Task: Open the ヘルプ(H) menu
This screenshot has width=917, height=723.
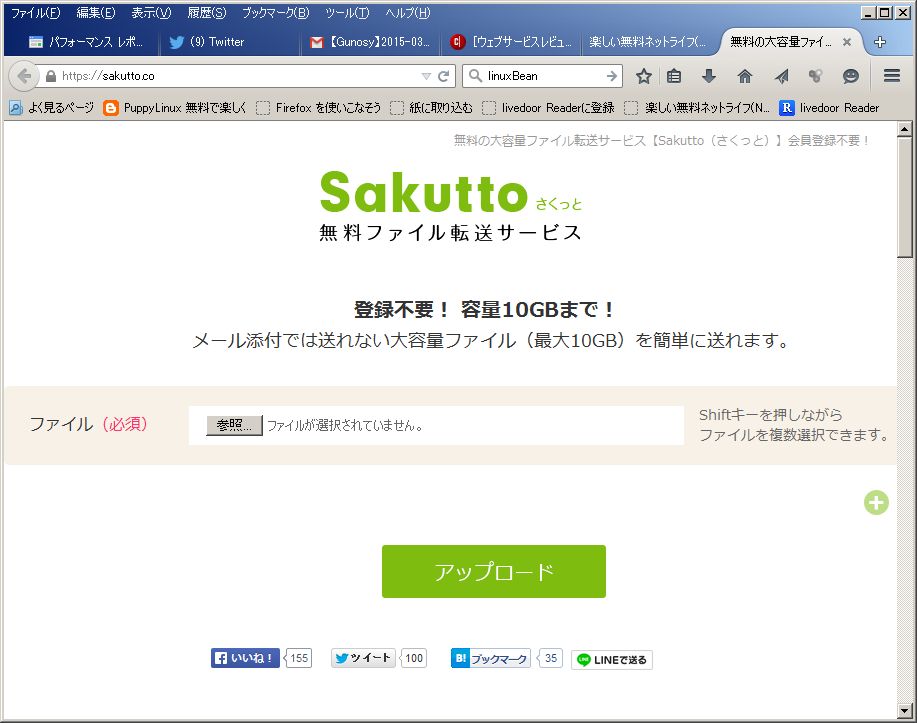Action: [408, 12]
